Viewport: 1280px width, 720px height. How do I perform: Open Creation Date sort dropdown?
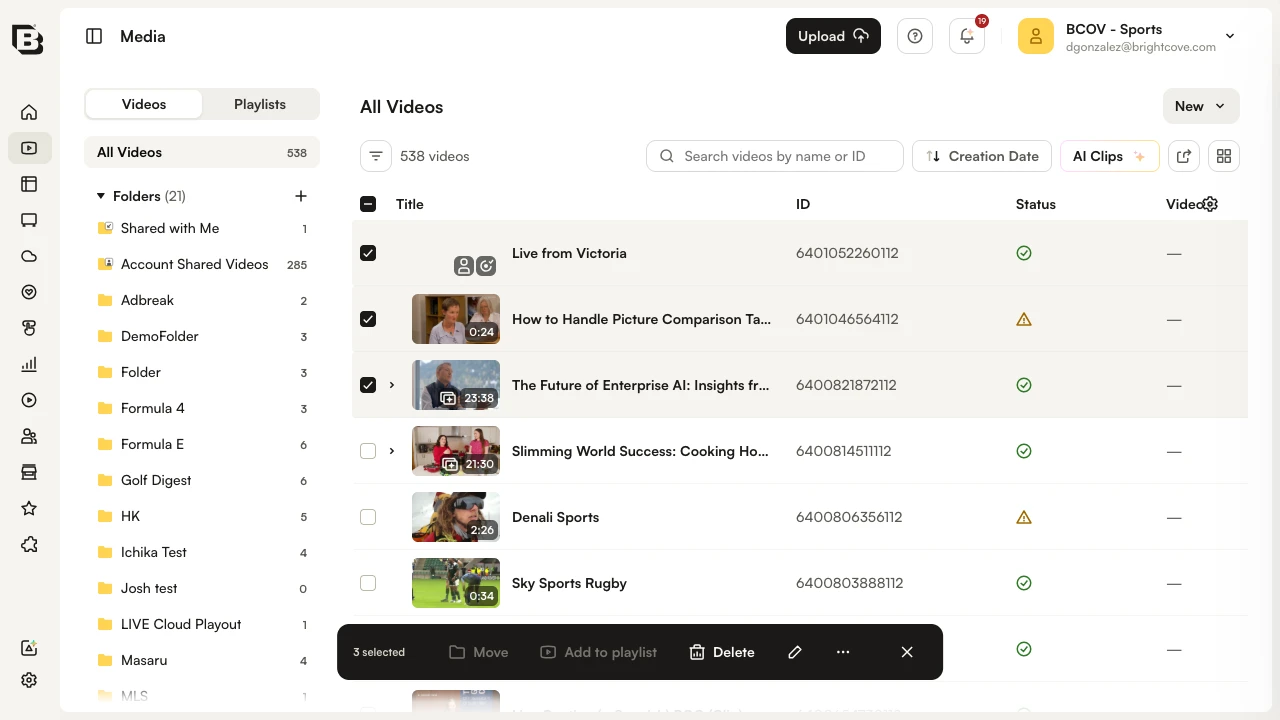pos(982,156)
